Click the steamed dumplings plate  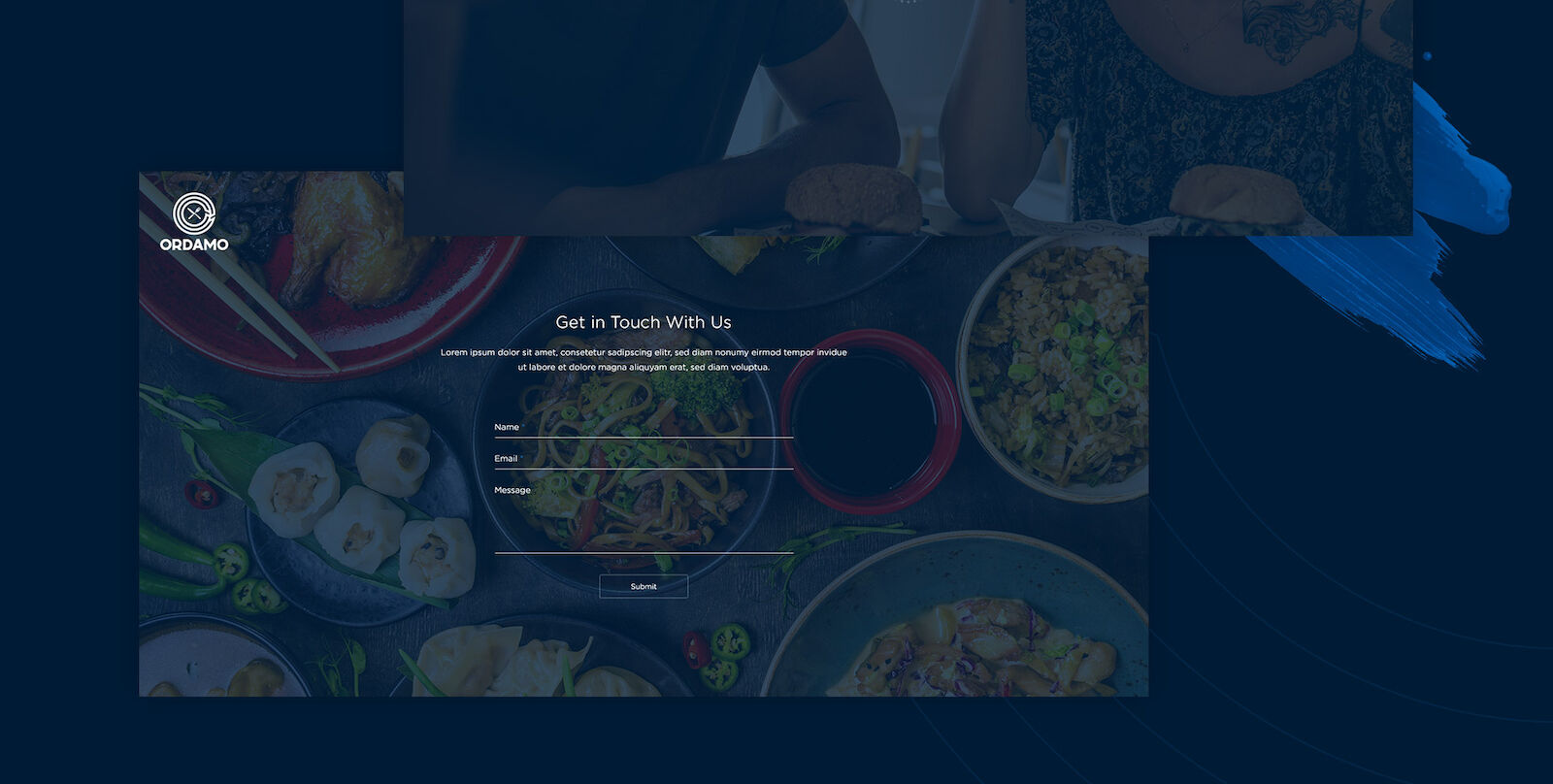point(359,509)
